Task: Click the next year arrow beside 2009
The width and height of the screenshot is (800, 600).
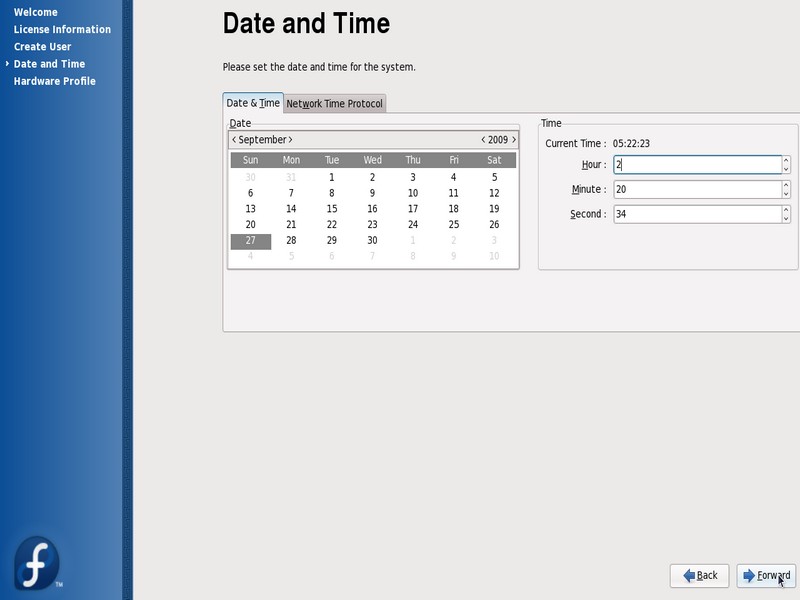Action: click(514, 140)
